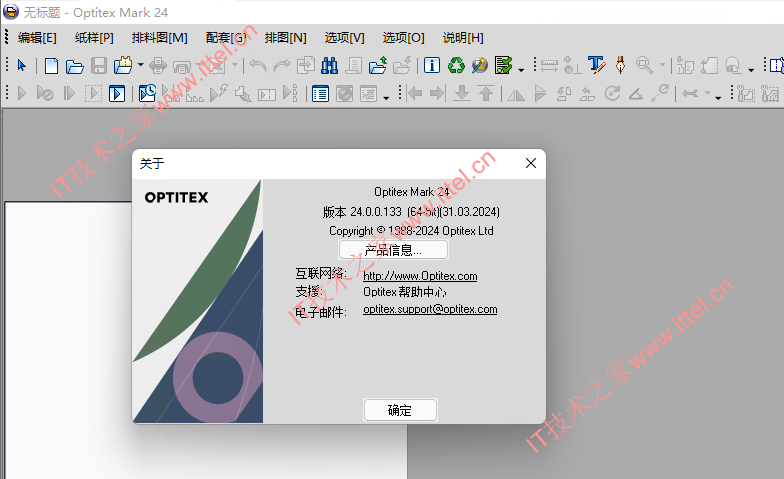This screenshot has width=784, height=479.
Task: Click the plotter icon next to printer
Action: (x=182, y=66)
